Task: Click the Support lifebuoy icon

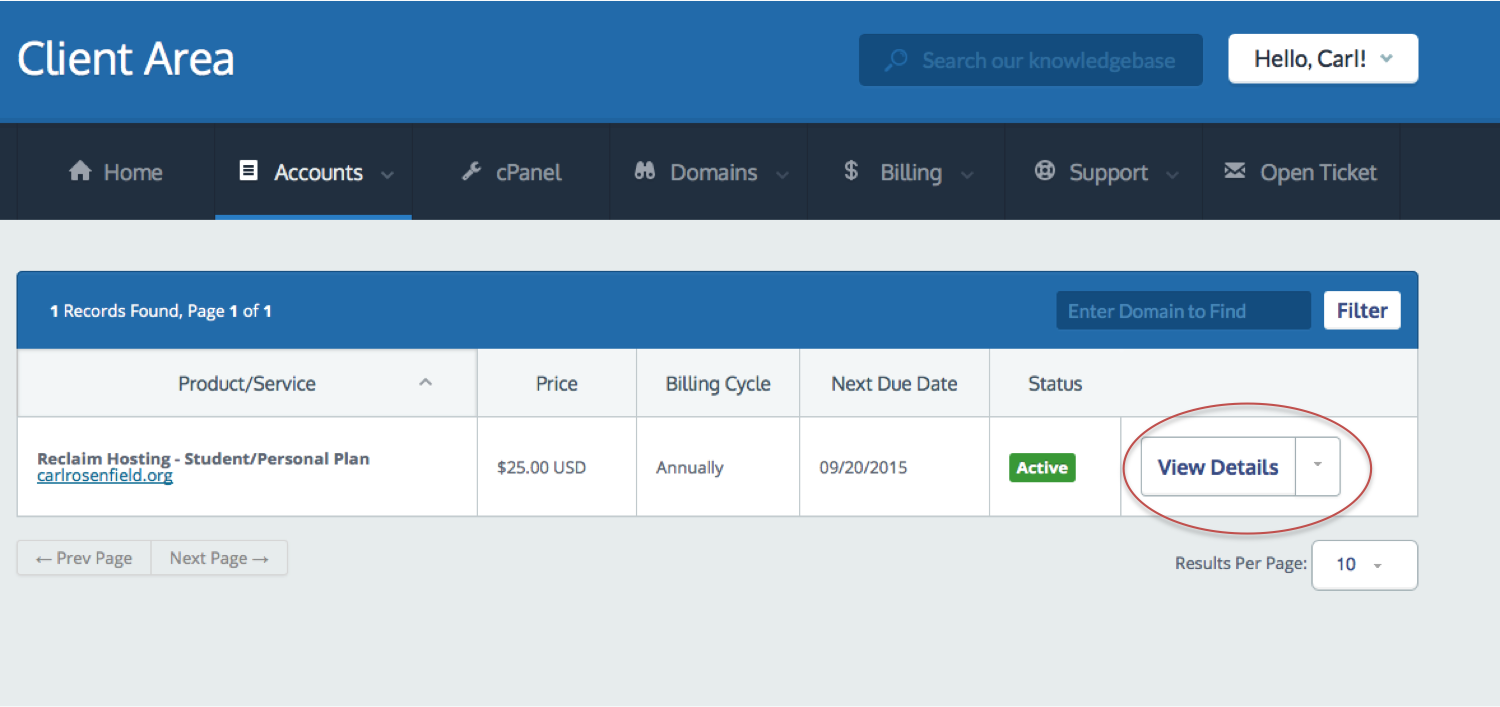Action: 1045,171
